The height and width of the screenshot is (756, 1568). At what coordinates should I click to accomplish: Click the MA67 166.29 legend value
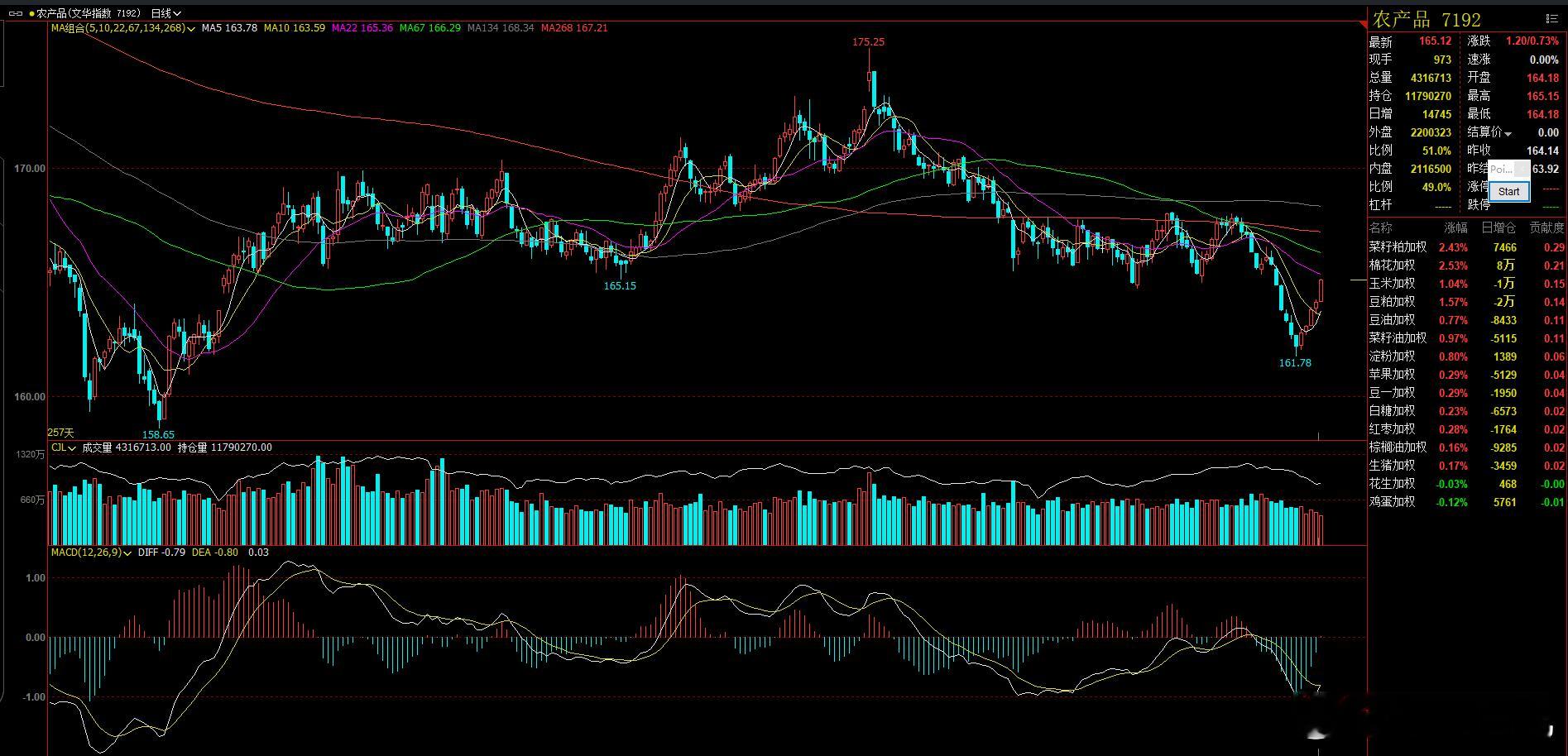[430, 28]
